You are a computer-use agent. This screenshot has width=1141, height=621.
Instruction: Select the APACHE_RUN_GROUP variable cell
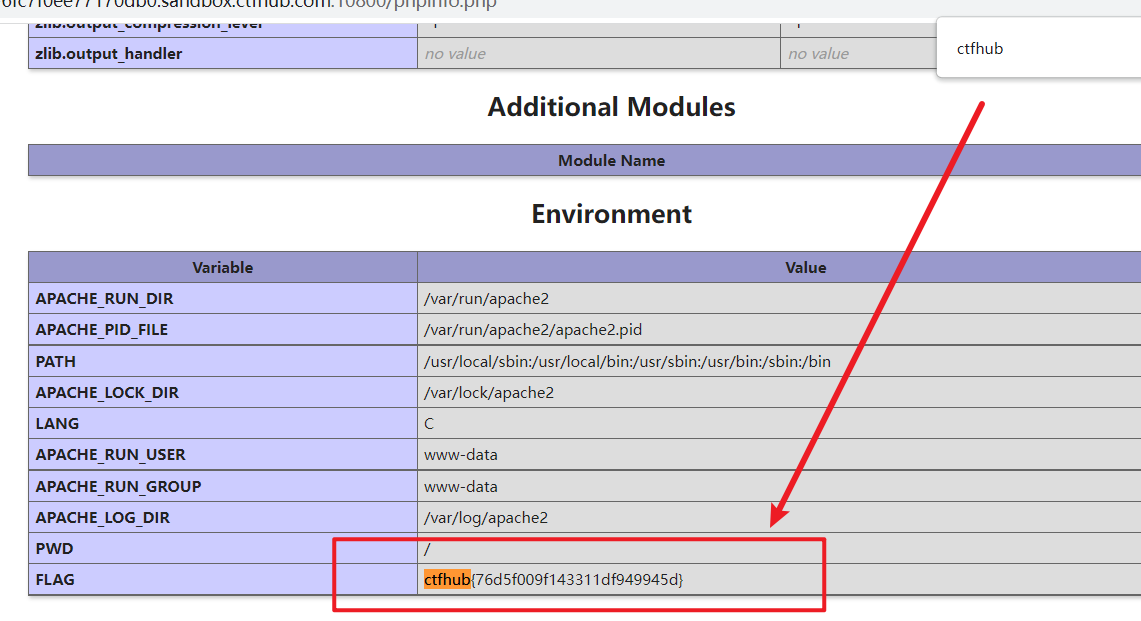pyautogui.click(x=223, y=486)
